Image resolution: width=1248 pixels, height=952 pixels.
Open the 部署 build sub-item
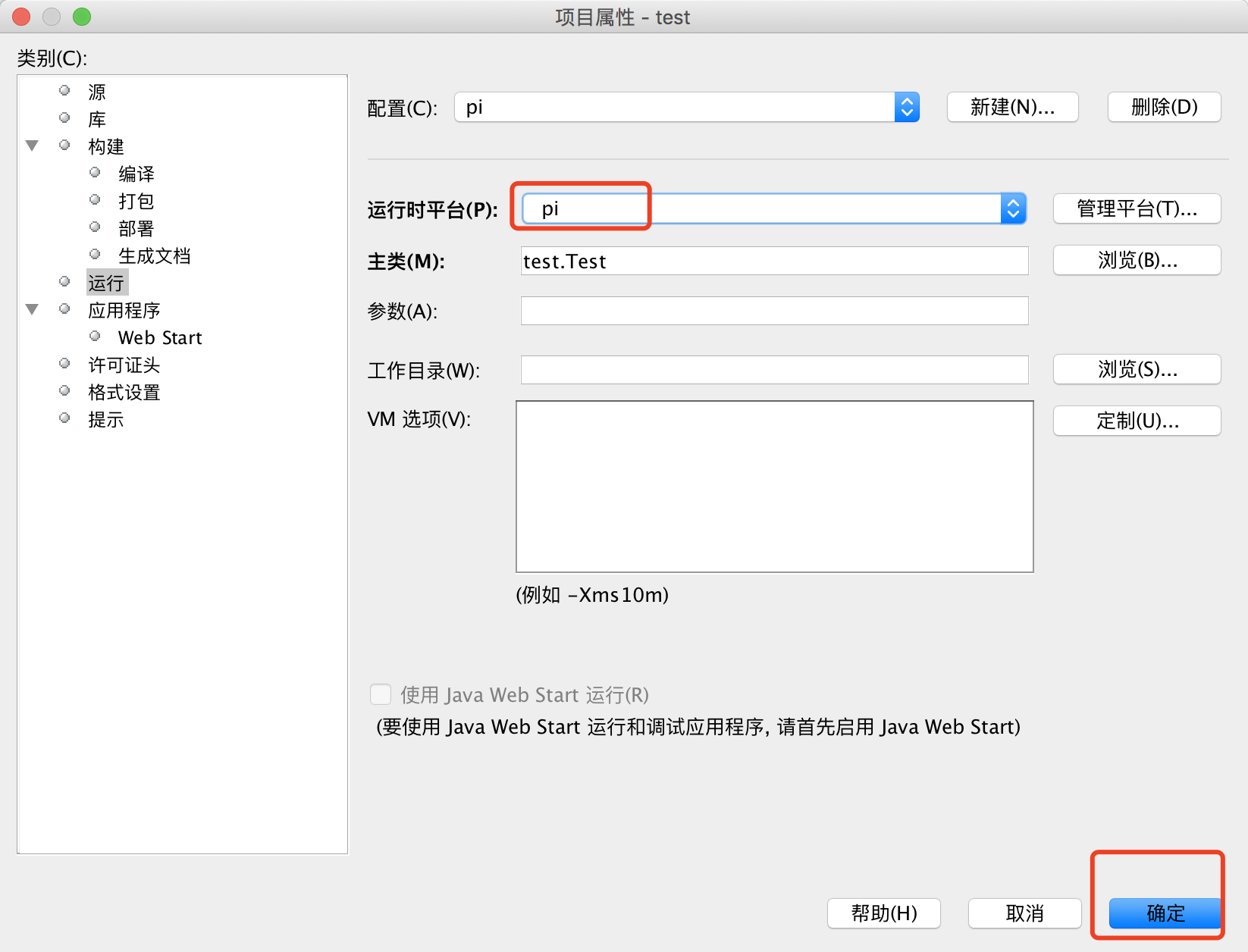pyautogui.click(x=136, y=228)
